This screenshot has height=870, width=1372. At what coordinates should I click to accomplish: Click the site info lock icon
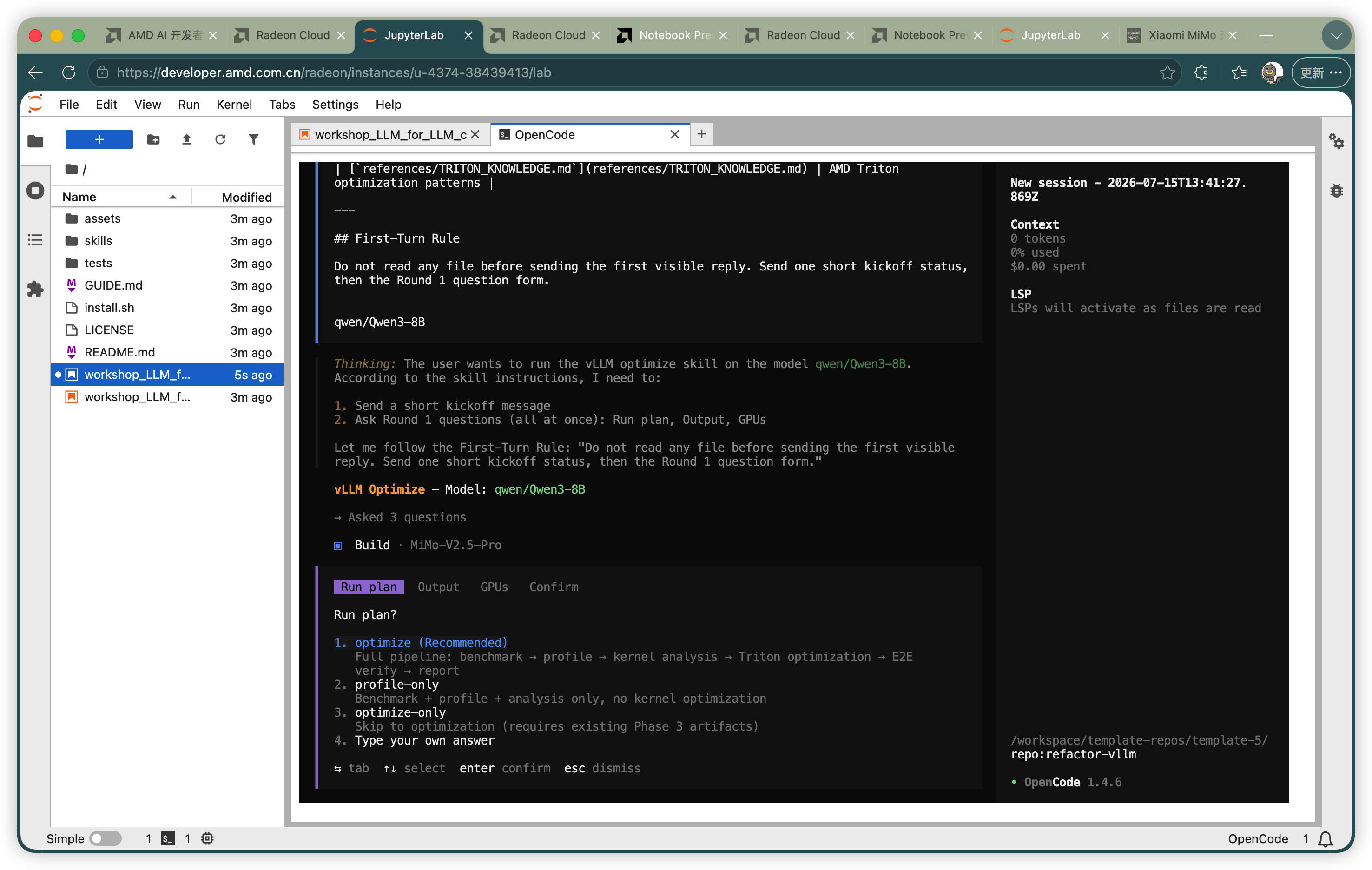pos(102,72)
